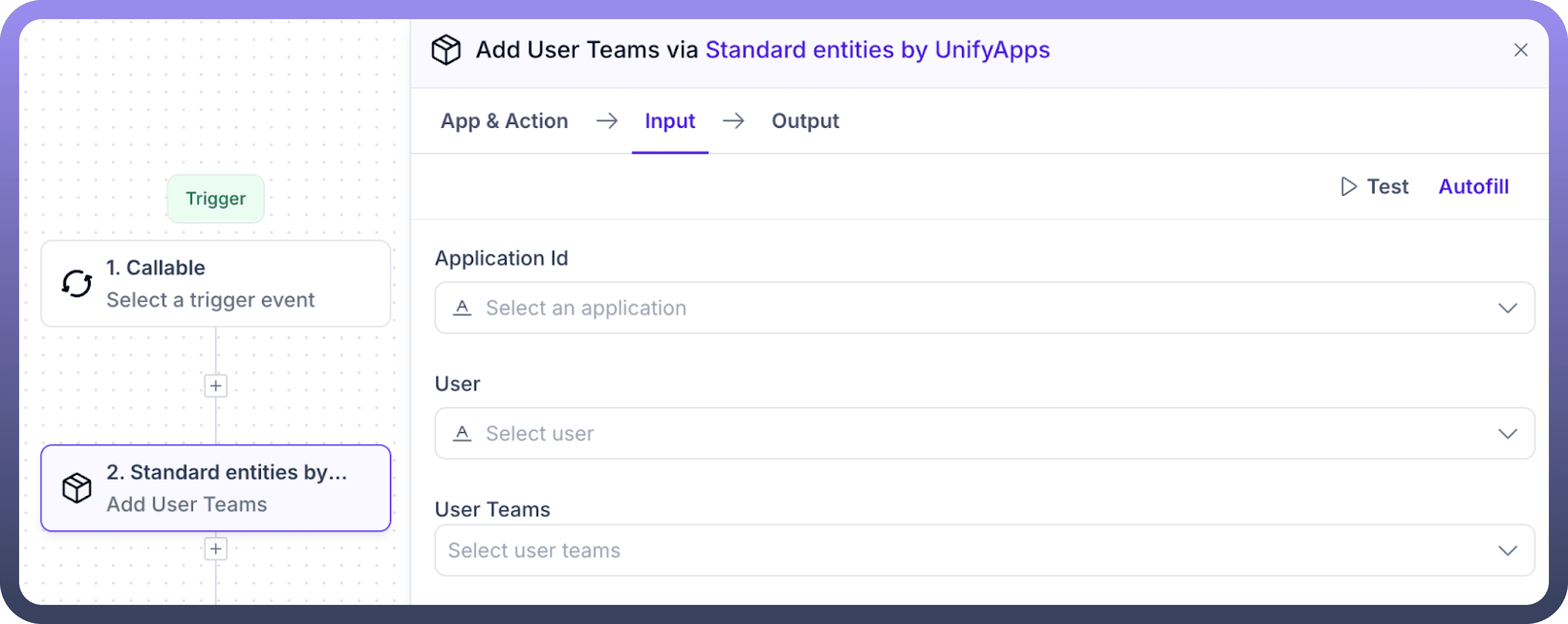Open the User Teams dropdown chevron
Viewport: 1568px width, 624px height.
(x=1507, y=550)
